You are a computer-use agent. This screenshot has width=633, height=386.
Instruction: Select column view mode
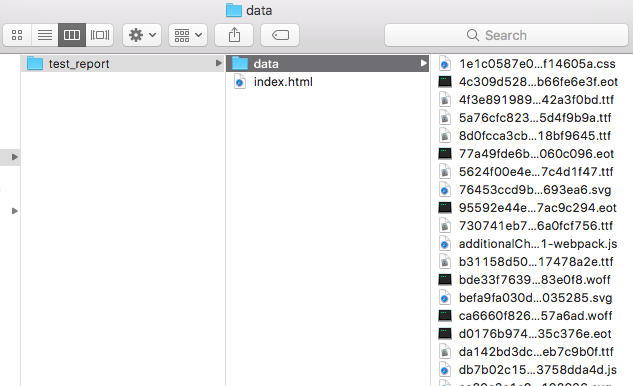point(72,35)
